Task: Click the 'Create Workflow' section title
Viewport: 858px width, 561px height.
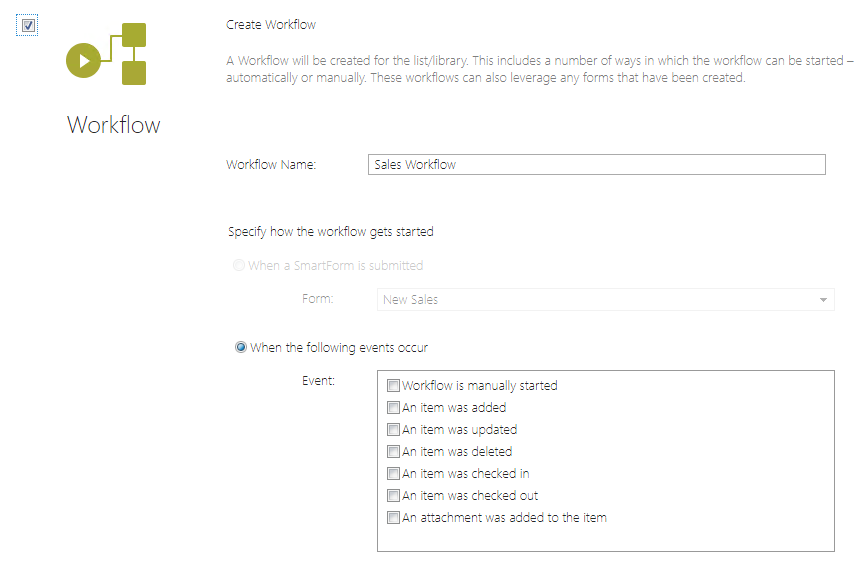Action: (x=271, y=24)
